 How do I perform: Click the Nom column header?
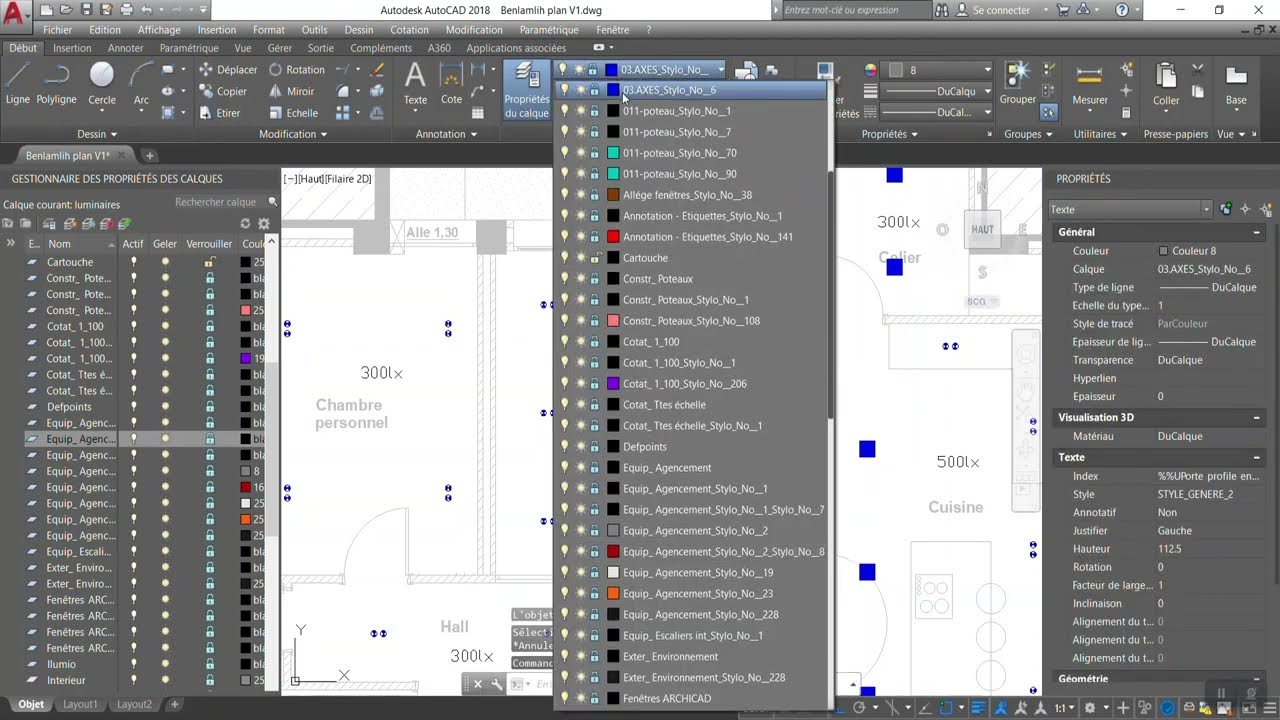click(60, 244)
